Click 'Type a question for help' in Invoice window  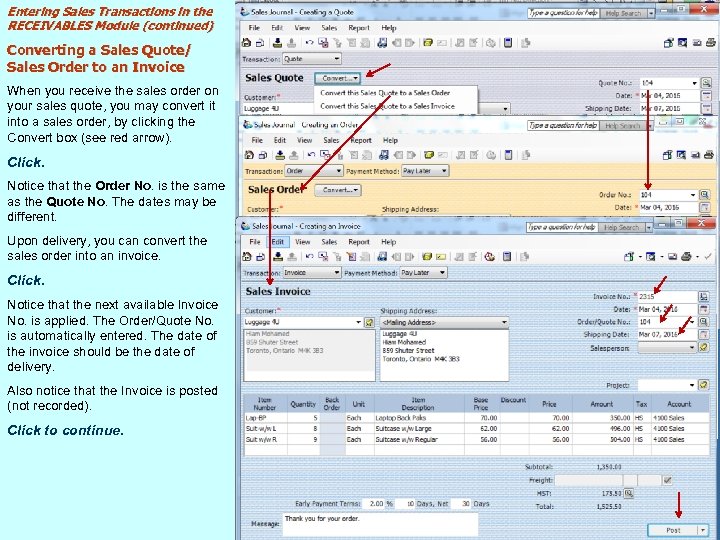pyautogui.click(x=562, y=227)
